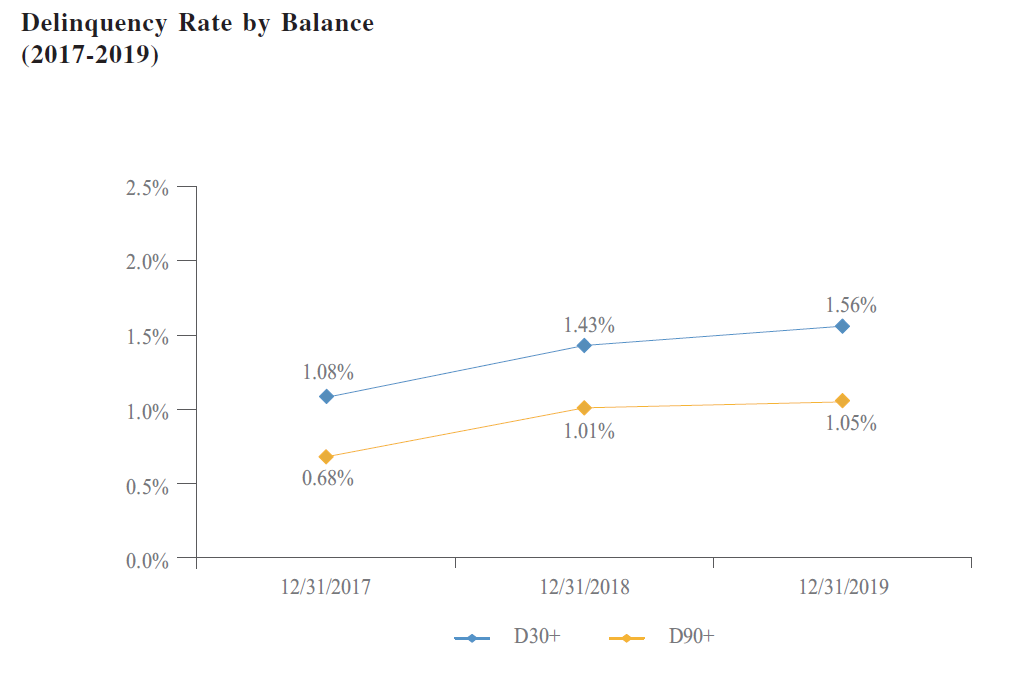Screen dimensions: 1034x673
Task: Select the D90+ marker at 12/31/2018
Action: 585,408
